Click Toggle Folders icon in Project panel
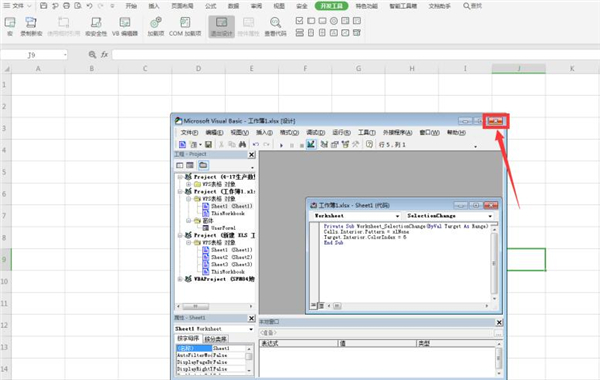The image size is (600, 380). pos(203,165)
